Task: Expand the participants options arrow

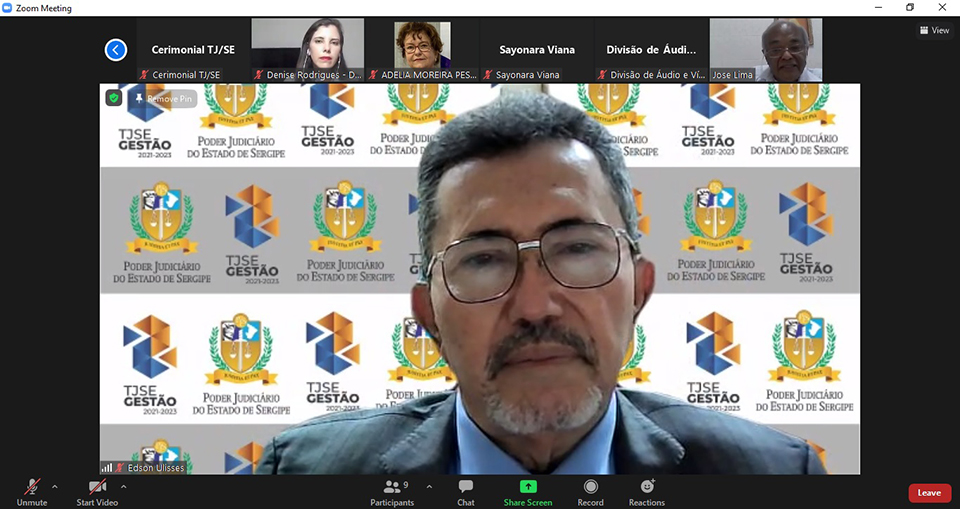Action: click(x=429, y=487)
